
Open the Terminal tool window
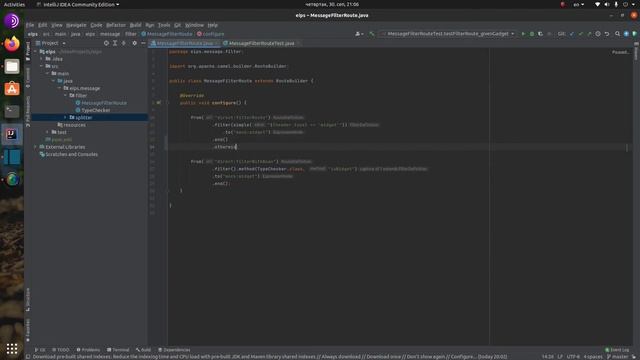[118, 350]
